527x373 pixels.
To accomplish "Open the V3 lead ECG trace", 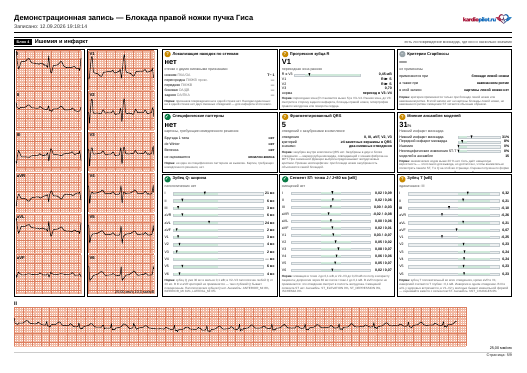I will [122, 151].
